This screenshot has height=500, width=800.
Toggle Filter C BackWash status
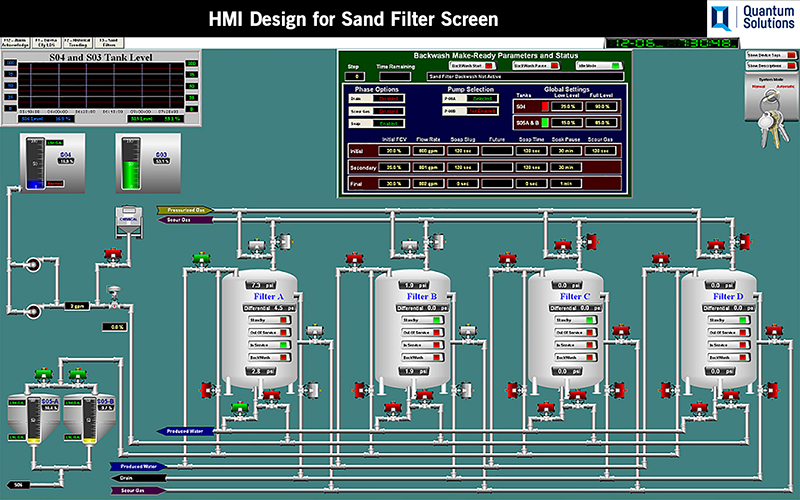click(589, 356)
